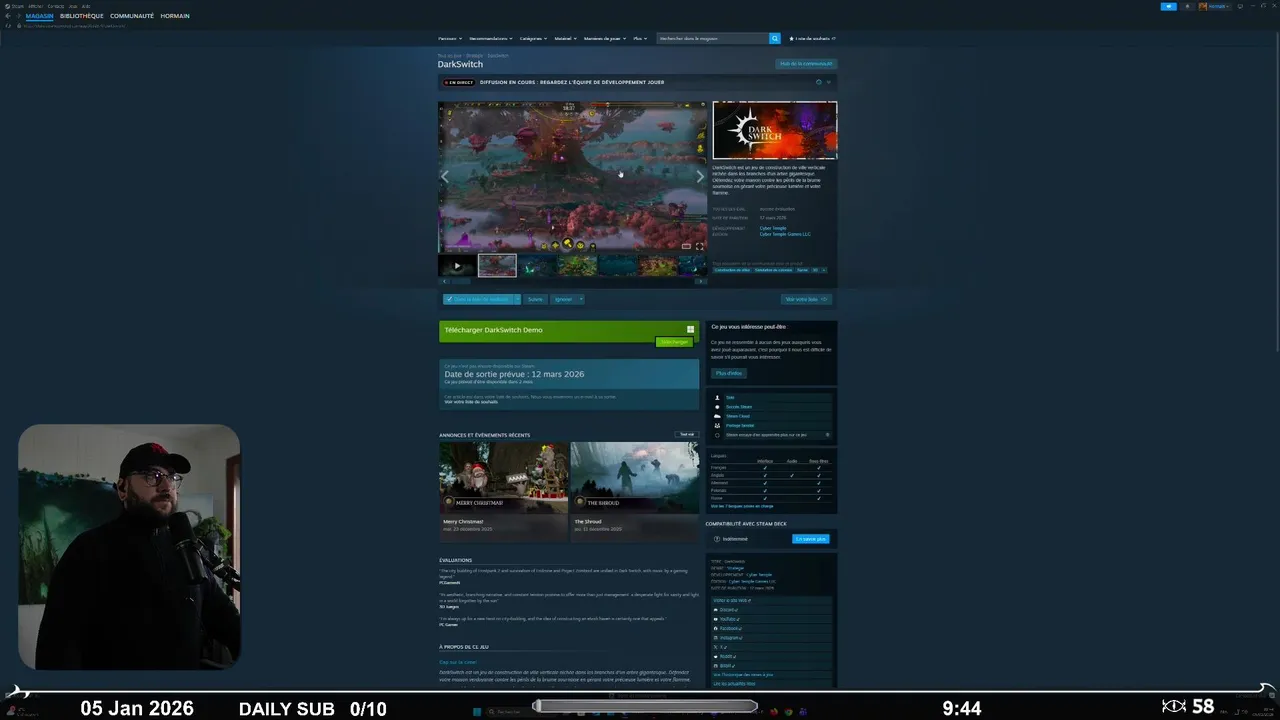
Task: Click the green Télécharger demo button
Action: pyautogui.click(x=675, y=342)
